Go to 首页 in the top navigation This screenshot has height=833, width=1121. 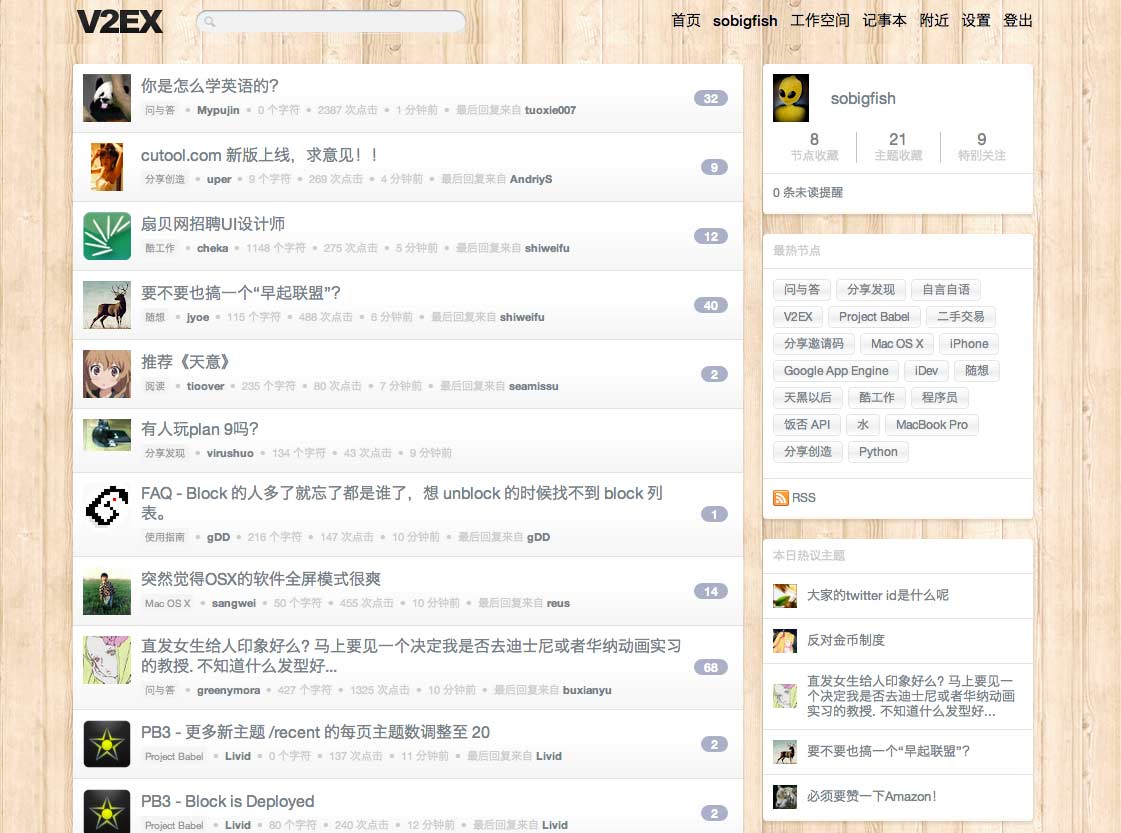coord(686,21)
